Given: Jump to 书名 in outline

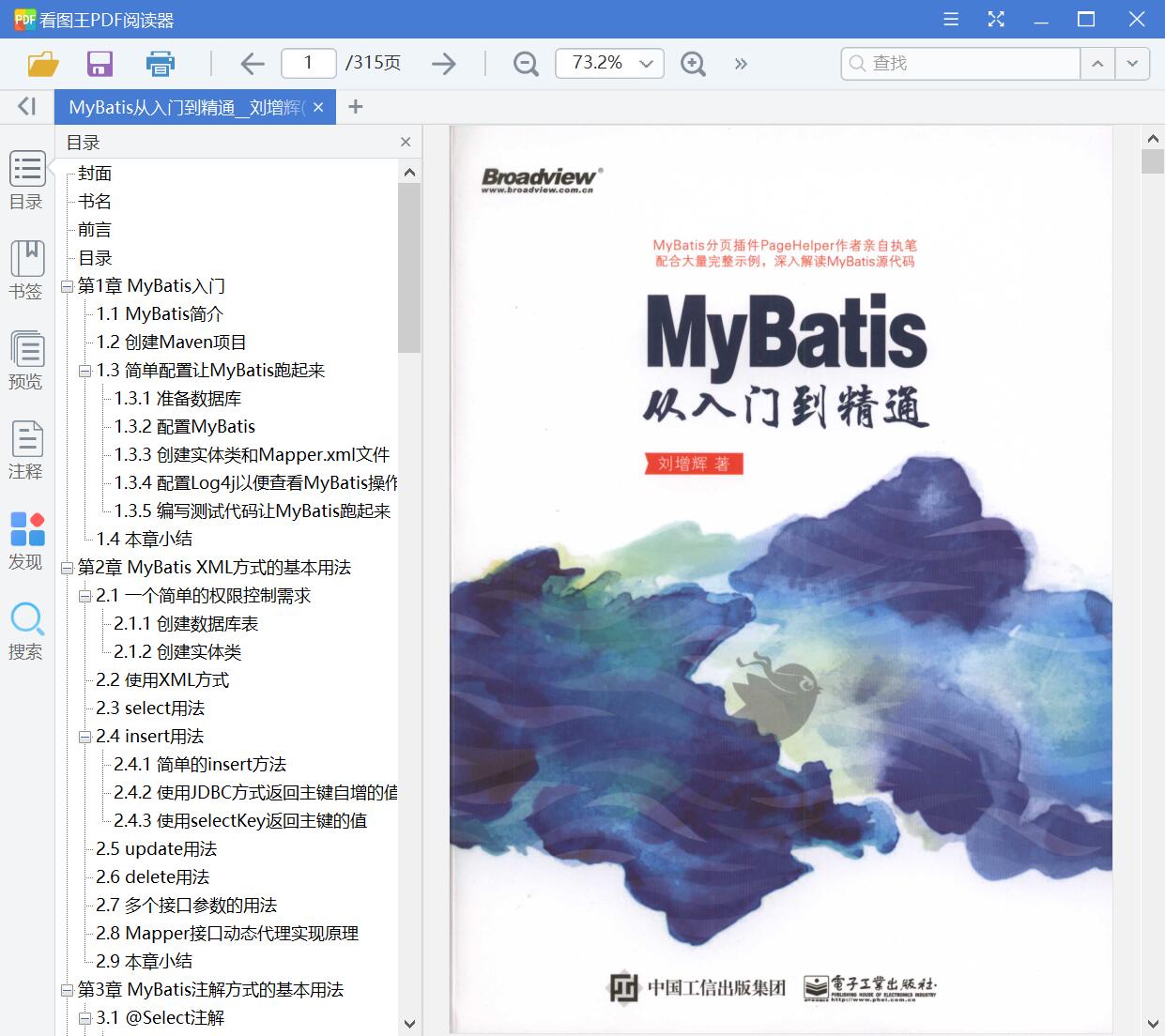Looking at the screenshot, I should [95, 202].
